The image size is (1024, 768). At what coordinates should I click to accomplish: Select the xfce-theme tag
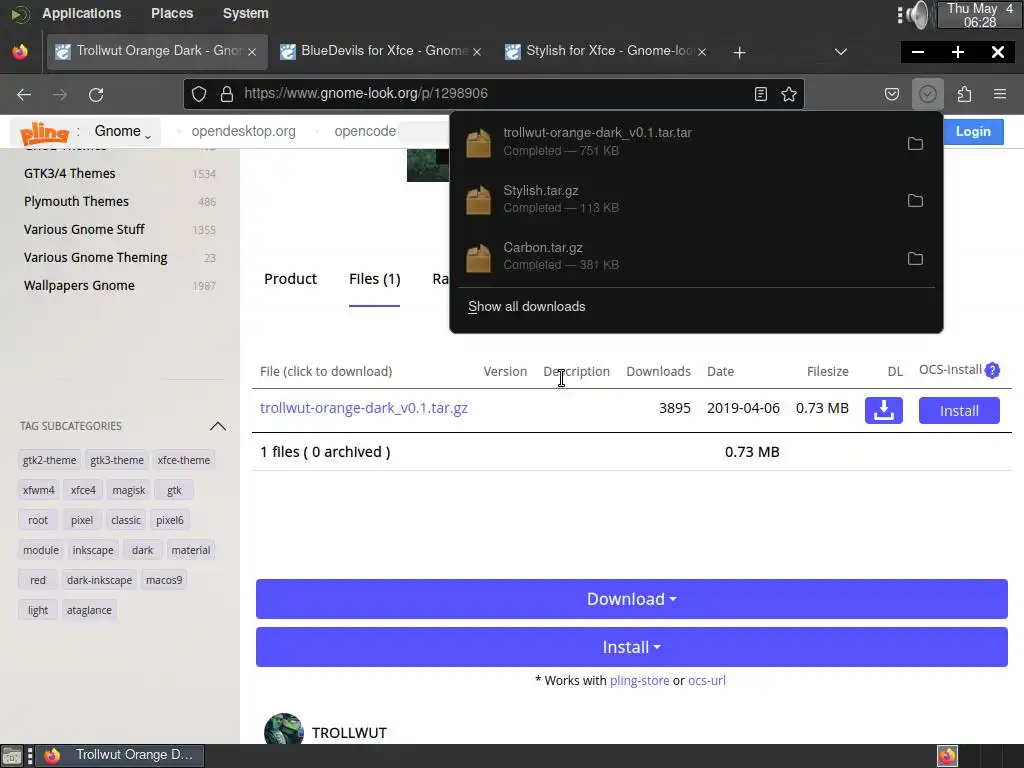tap(184, 460)
